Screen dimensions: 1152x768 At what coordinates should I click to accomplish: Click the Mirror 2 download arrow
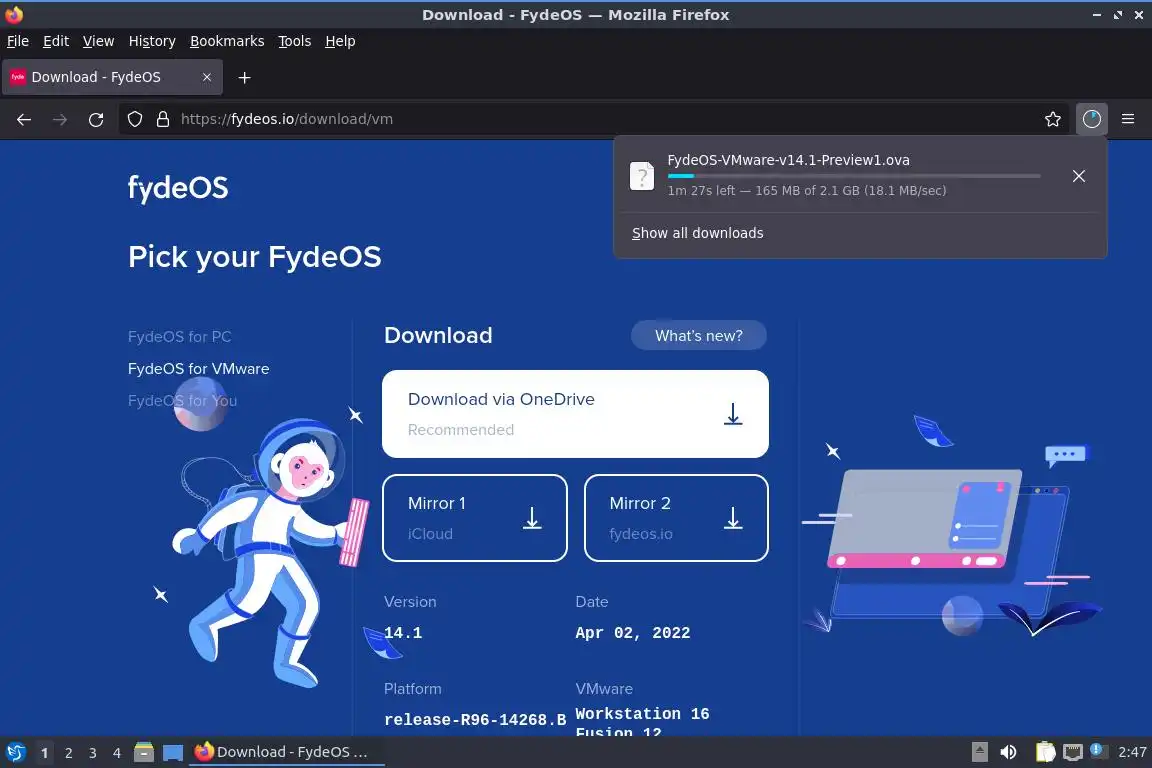coord(732,518)
